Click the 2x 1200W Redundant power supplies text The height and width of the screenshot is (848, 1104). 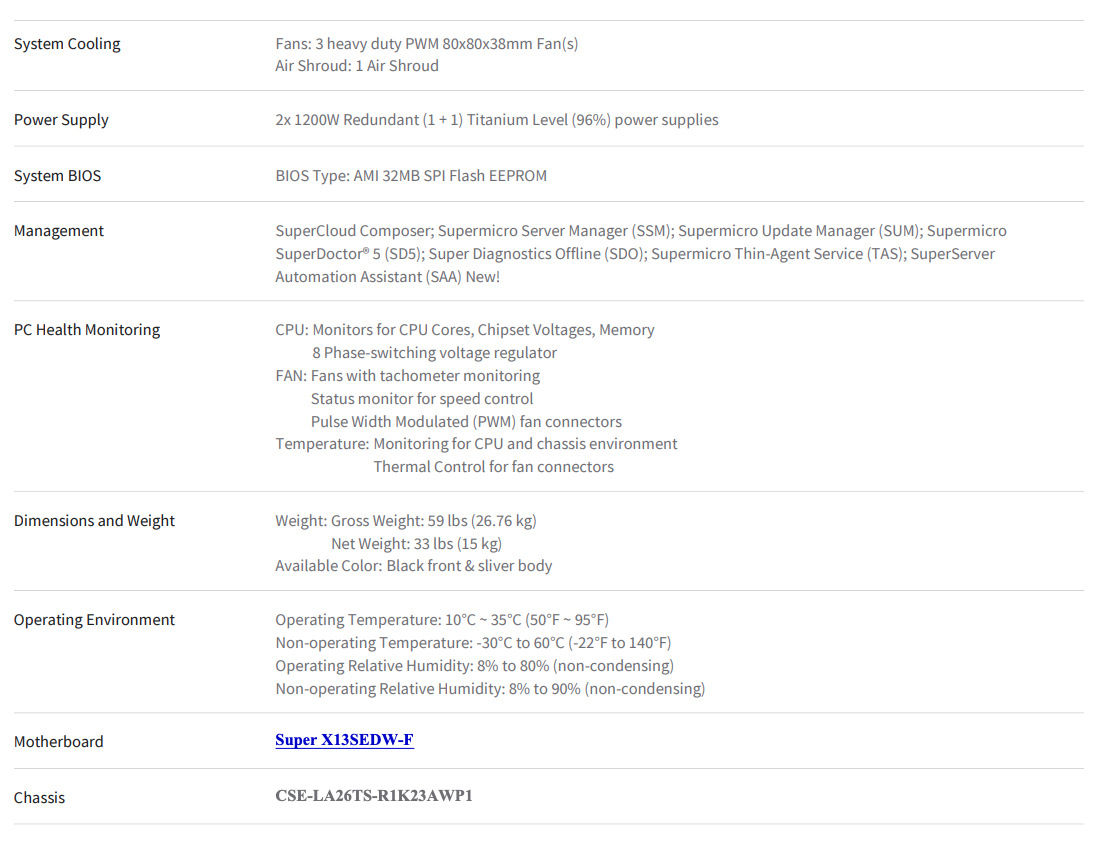[x=497, y=120]
